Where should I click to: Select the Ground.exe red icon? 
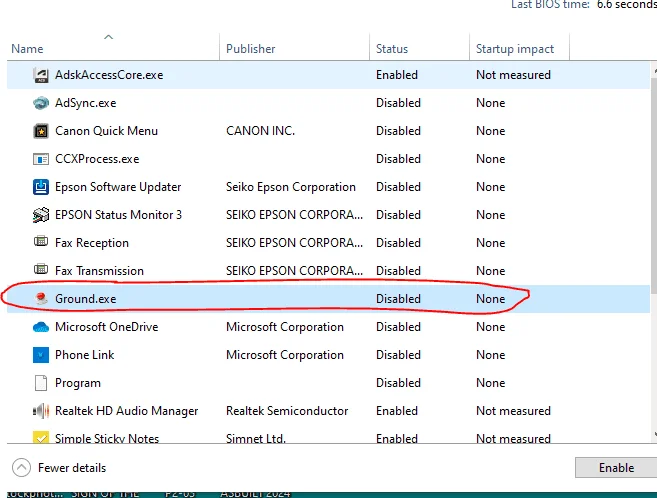[41, 299]
